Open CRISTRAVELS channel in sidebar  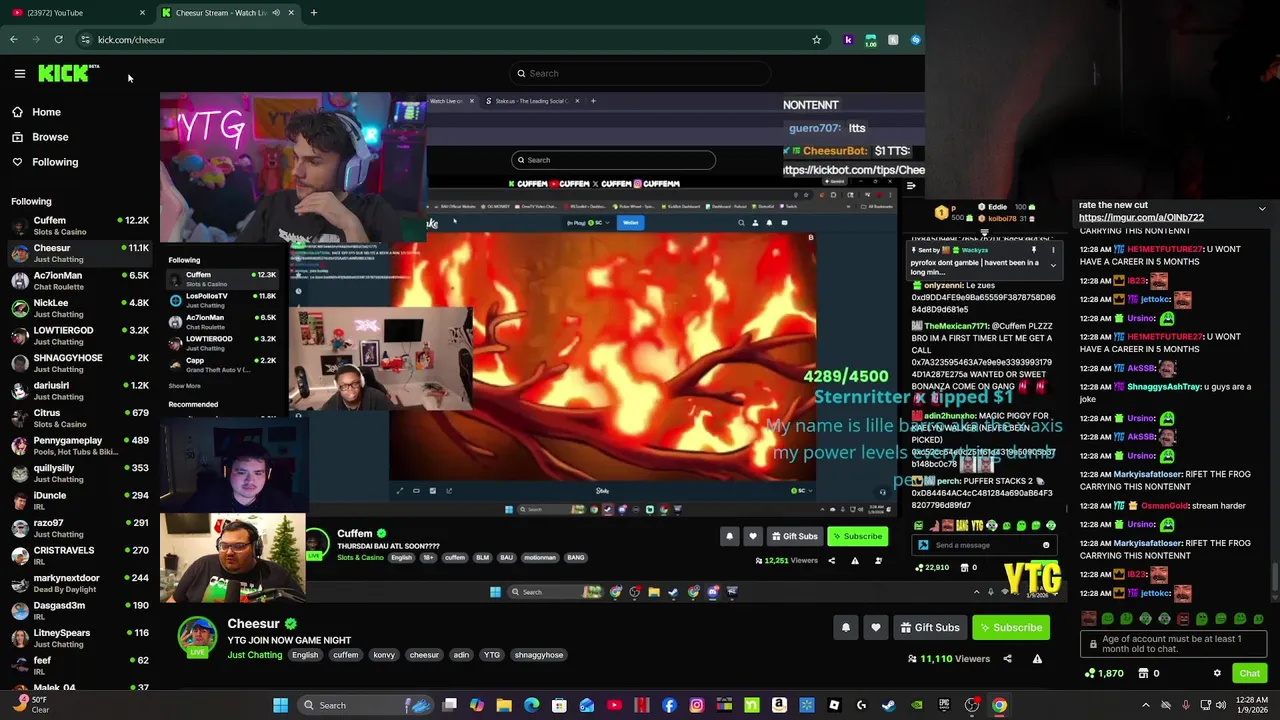[x=80, y=556]
